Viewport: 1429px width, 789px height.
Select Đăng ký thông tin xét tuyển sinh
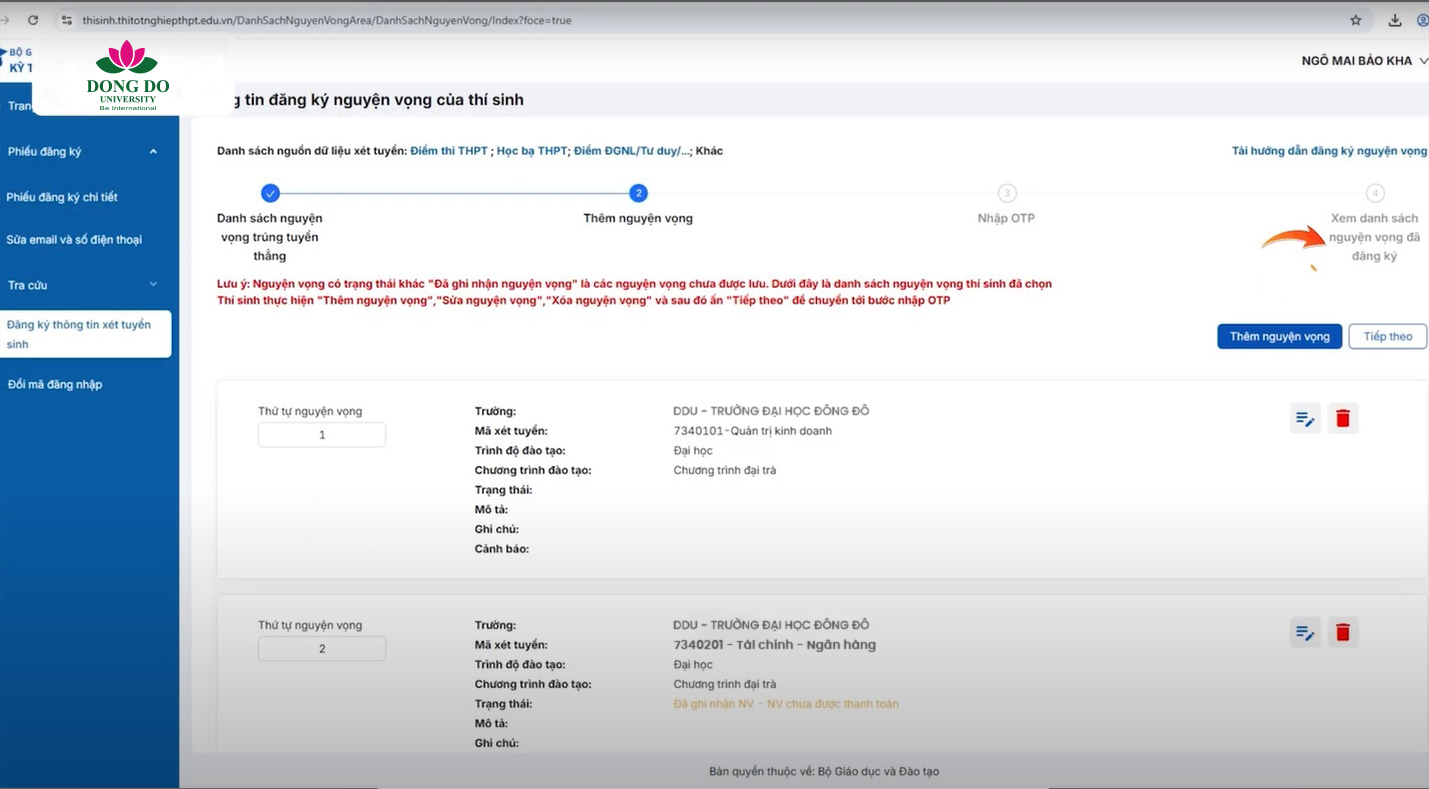pyautogui.click(x=86, y=334)
